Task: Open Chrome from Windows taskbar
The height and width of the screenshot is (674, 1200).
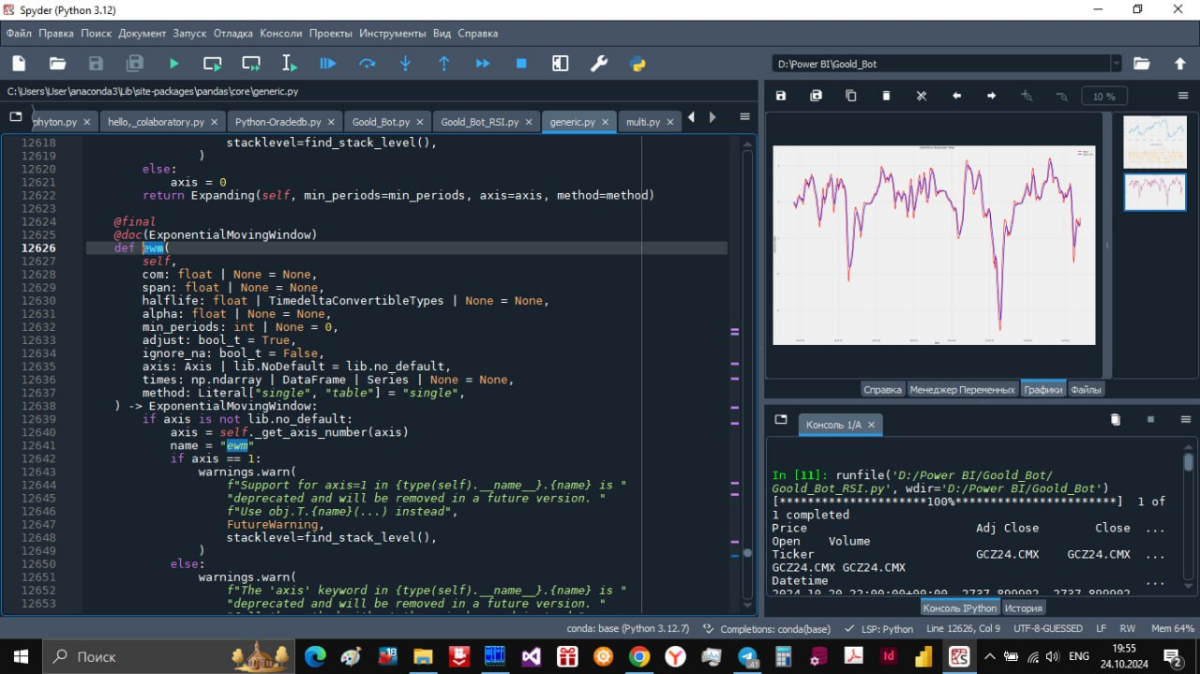Action: 639,656
